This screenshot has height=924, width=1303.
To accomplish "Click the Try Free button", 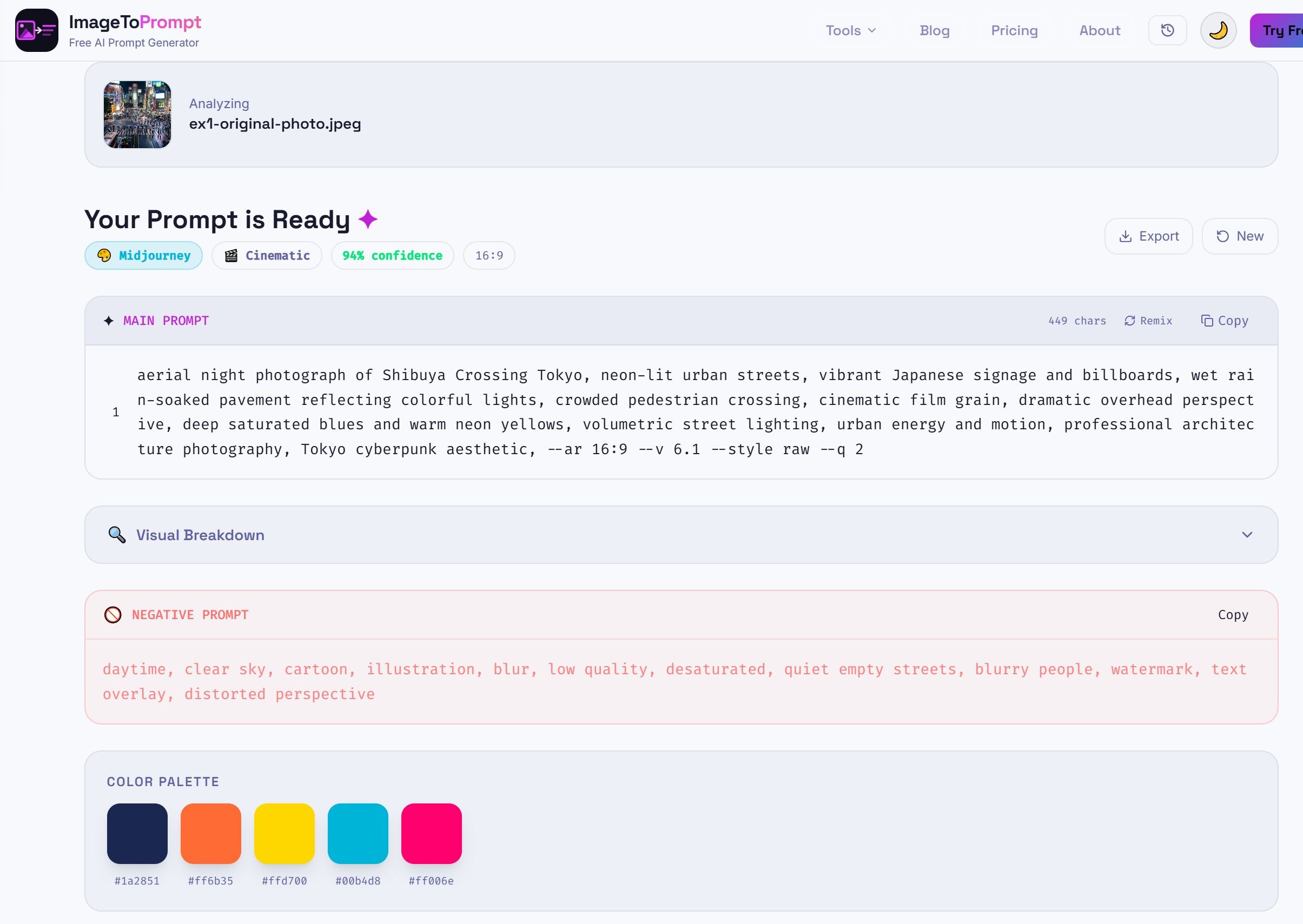I will (1280, 30).
